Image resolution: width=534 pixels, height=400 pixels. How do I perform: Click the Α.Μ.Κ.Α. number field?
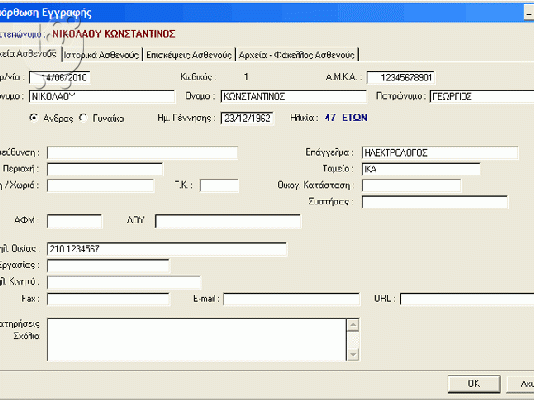coord(400,78)
